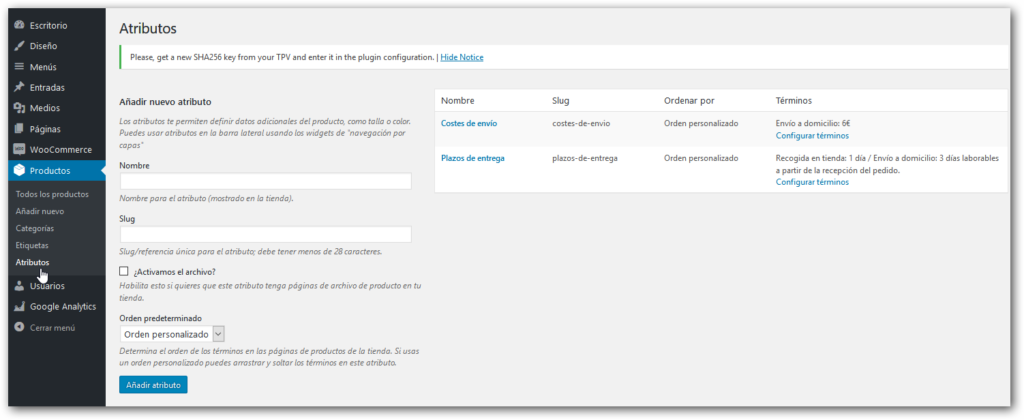
Task: Open Añadir nuevo product submenu
Action: (x=40, y=211)
